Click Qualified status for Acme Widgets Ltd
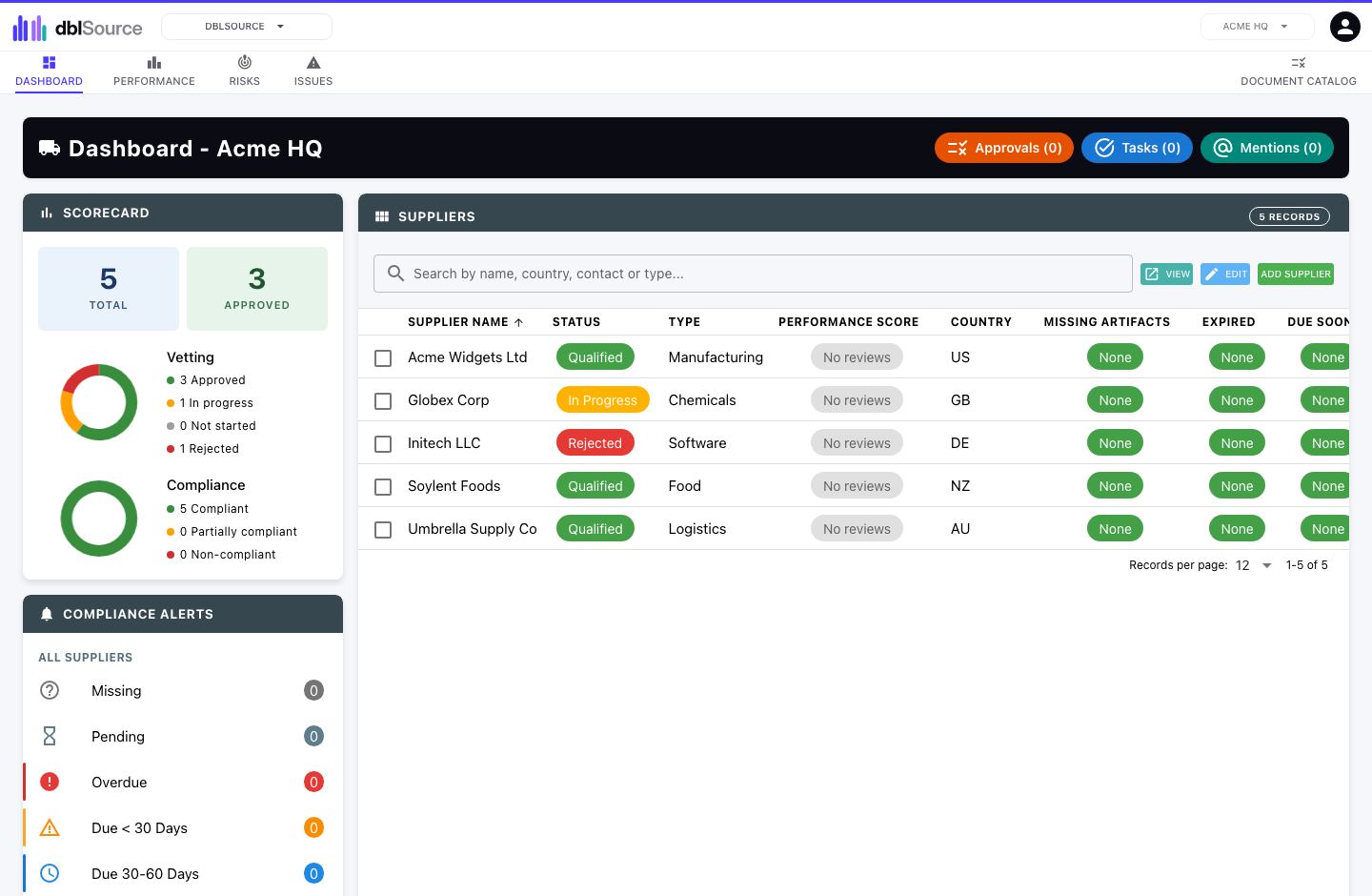This screenshot has height=896, width=1372. (x=595, y=357)
